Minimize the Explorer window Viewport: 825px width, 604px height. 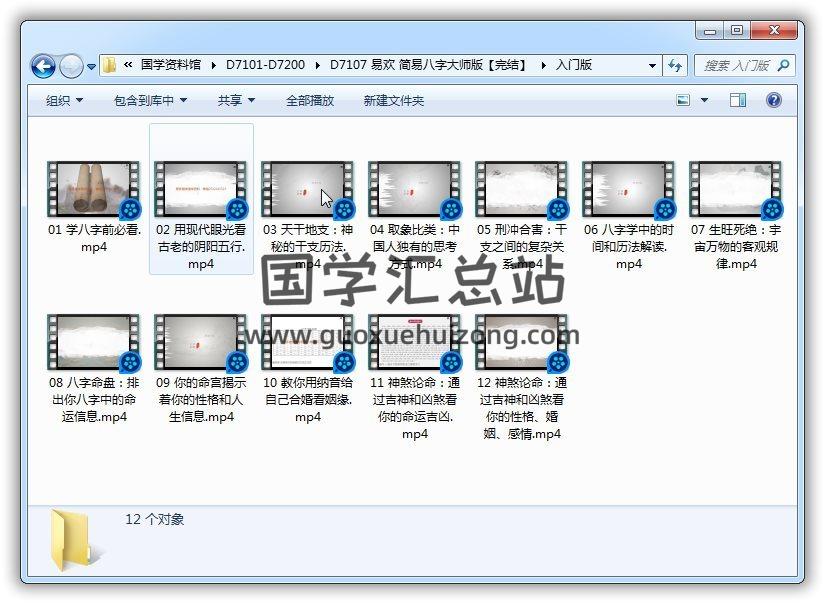710,31
